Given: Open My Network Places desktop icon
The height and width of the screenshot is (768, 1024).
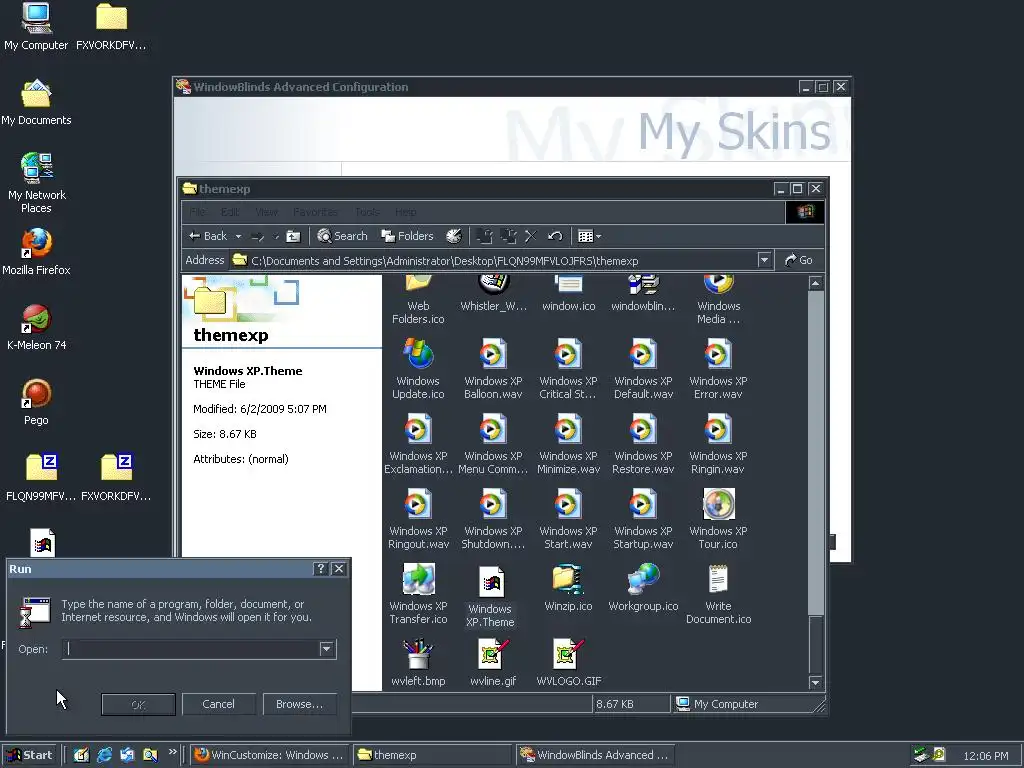Looking at the screenshot, I should point(37,183).
